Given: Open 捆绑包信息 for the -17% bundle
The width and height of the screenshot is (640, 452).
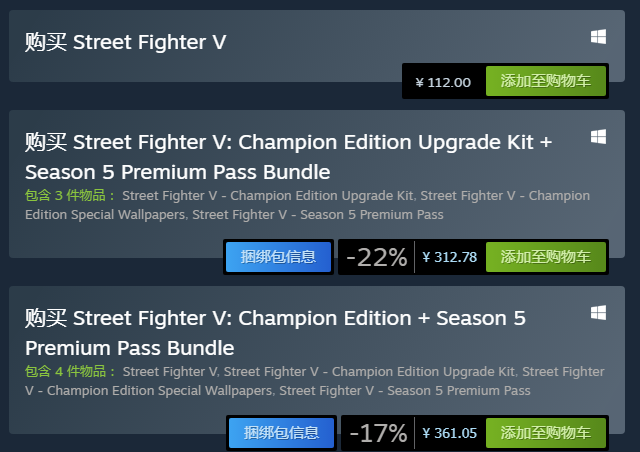Looking at the screenshot, I should pyautogui.click(x=281, y=433).
